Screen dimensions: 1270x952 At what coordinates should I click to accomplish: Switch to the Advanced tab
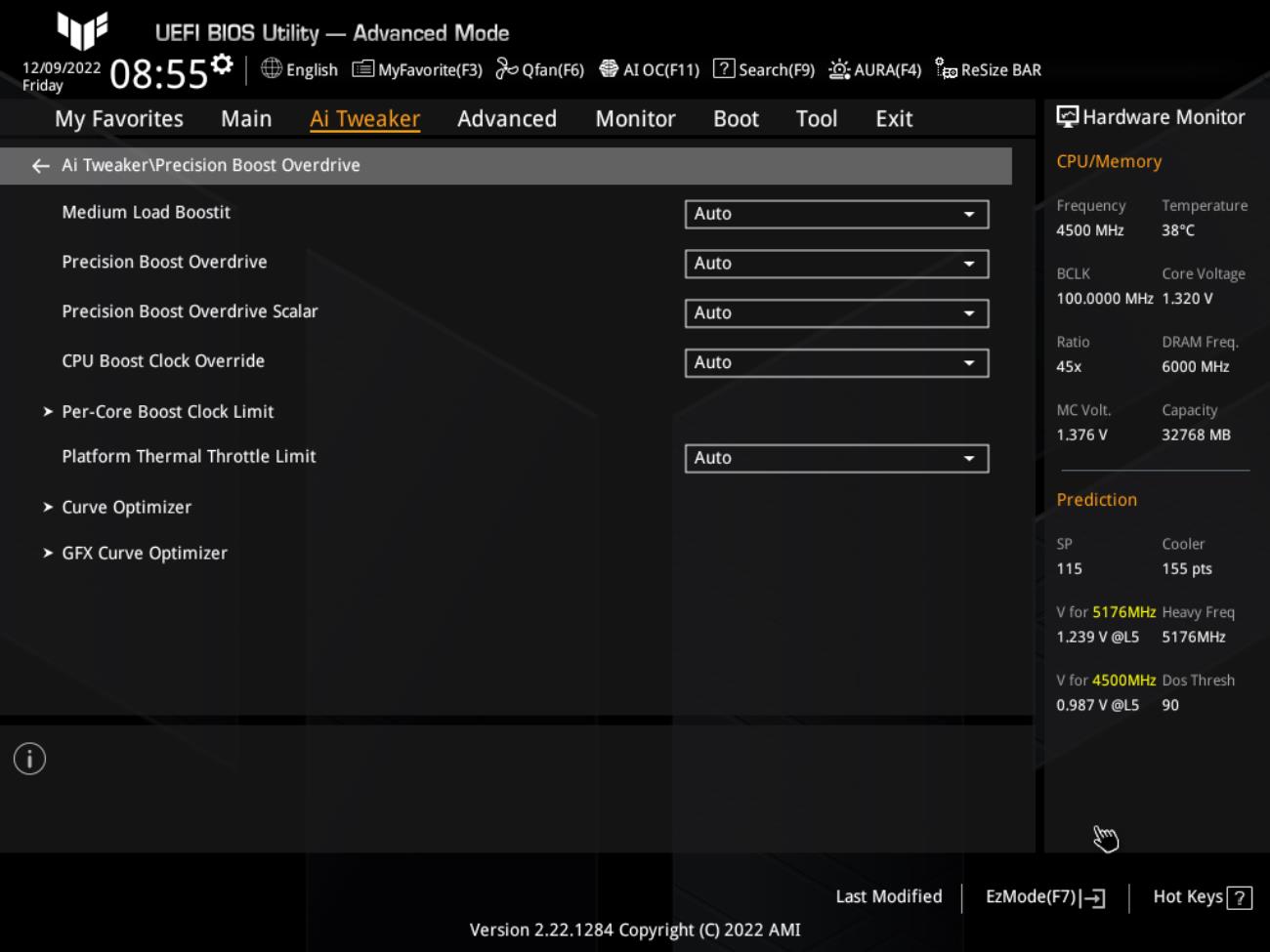(507, 119)
